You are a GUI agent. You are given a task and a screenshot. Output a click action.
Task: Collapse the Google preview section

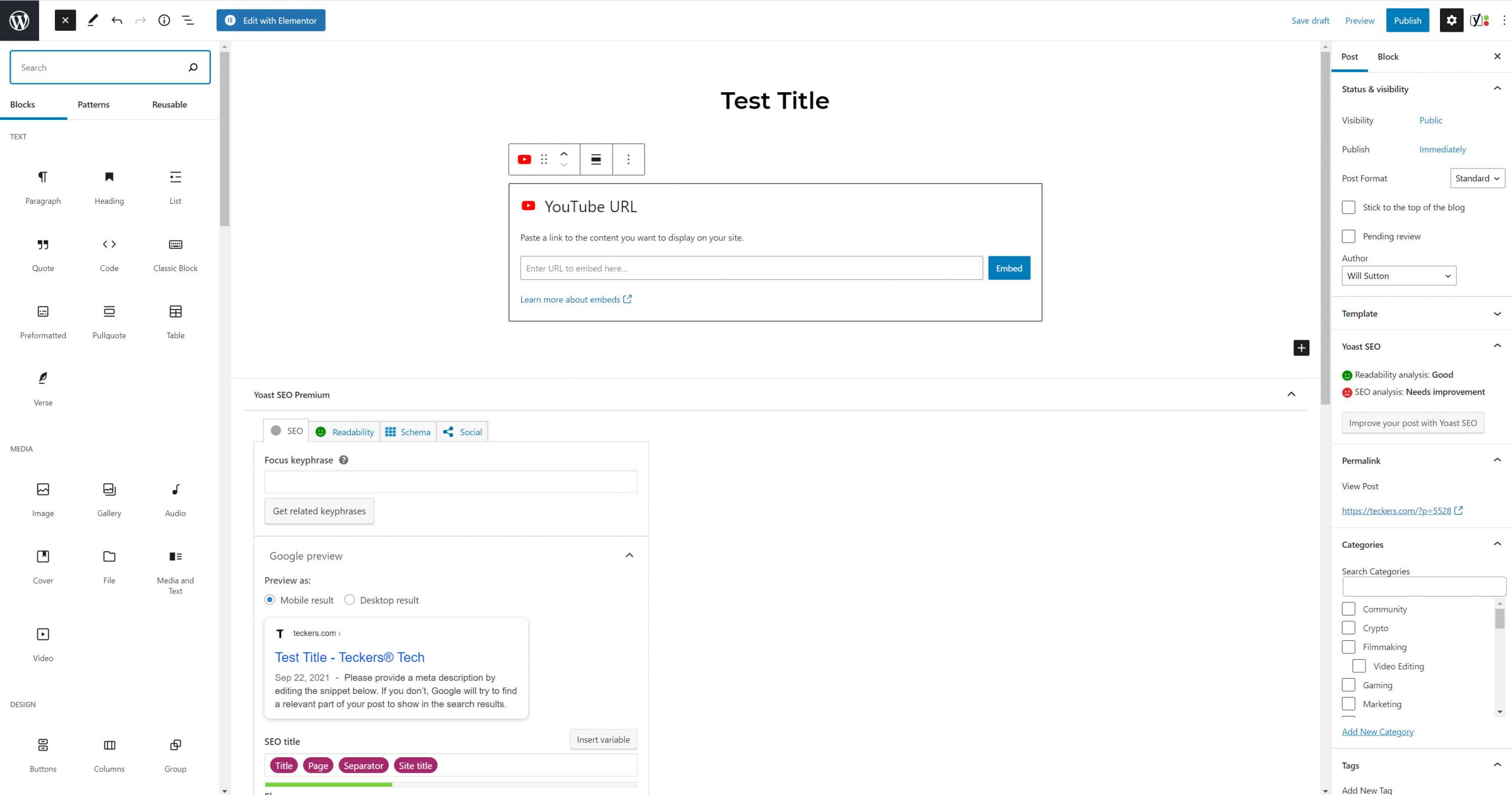(630, 555)
